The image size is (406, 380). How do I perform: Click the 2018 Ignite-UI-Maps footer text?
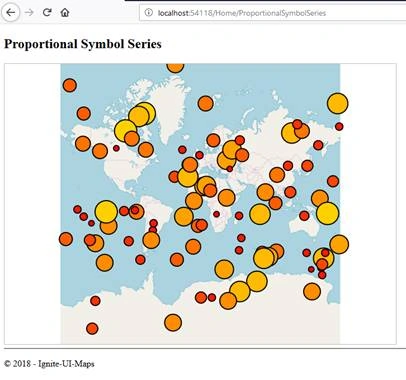click(49, 363)
